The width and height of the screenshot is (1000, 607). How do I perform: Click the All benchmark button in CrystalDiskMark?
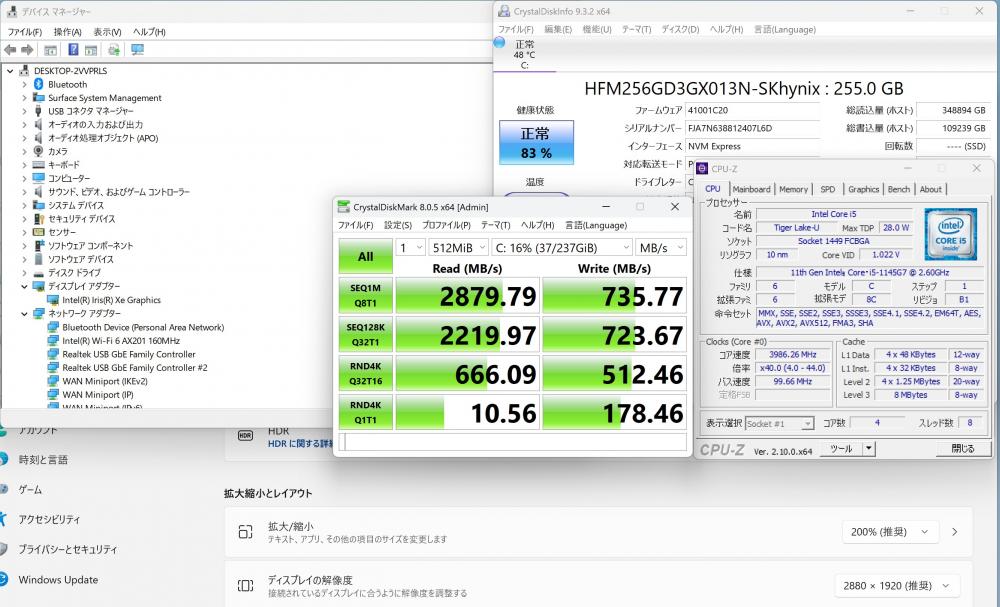click(x=365, y=256)
